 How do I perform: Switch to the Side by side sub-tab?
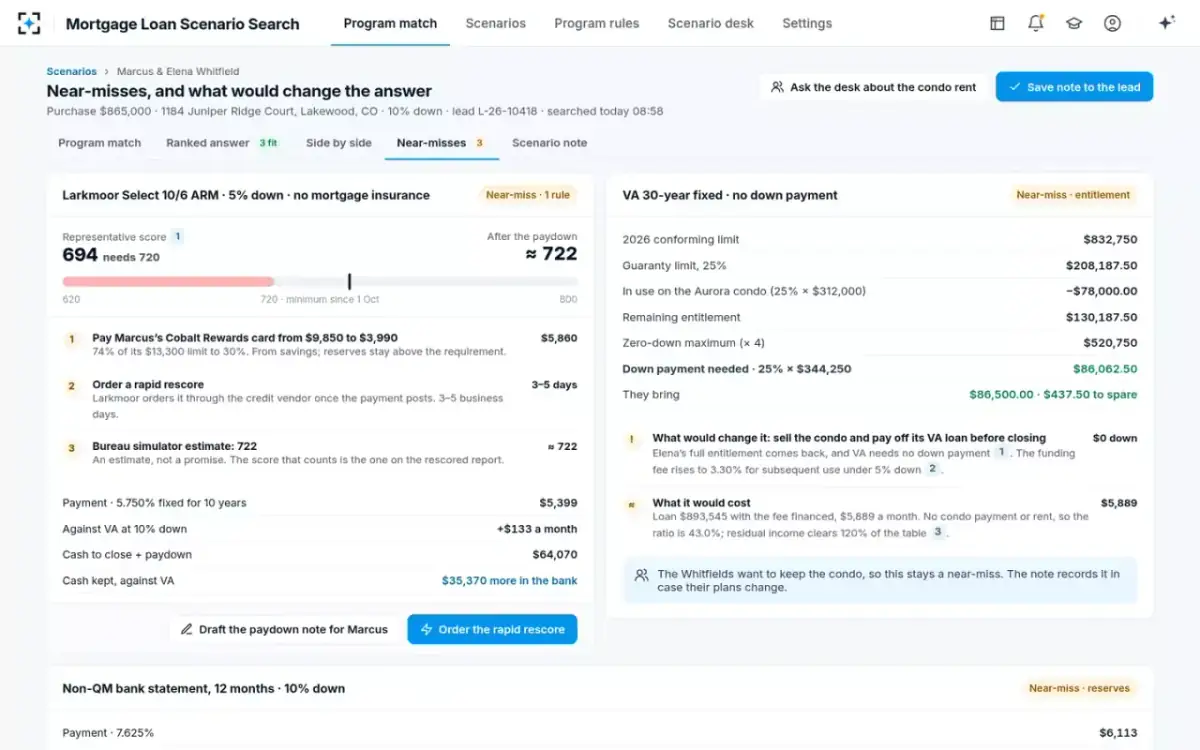point(339,143)
